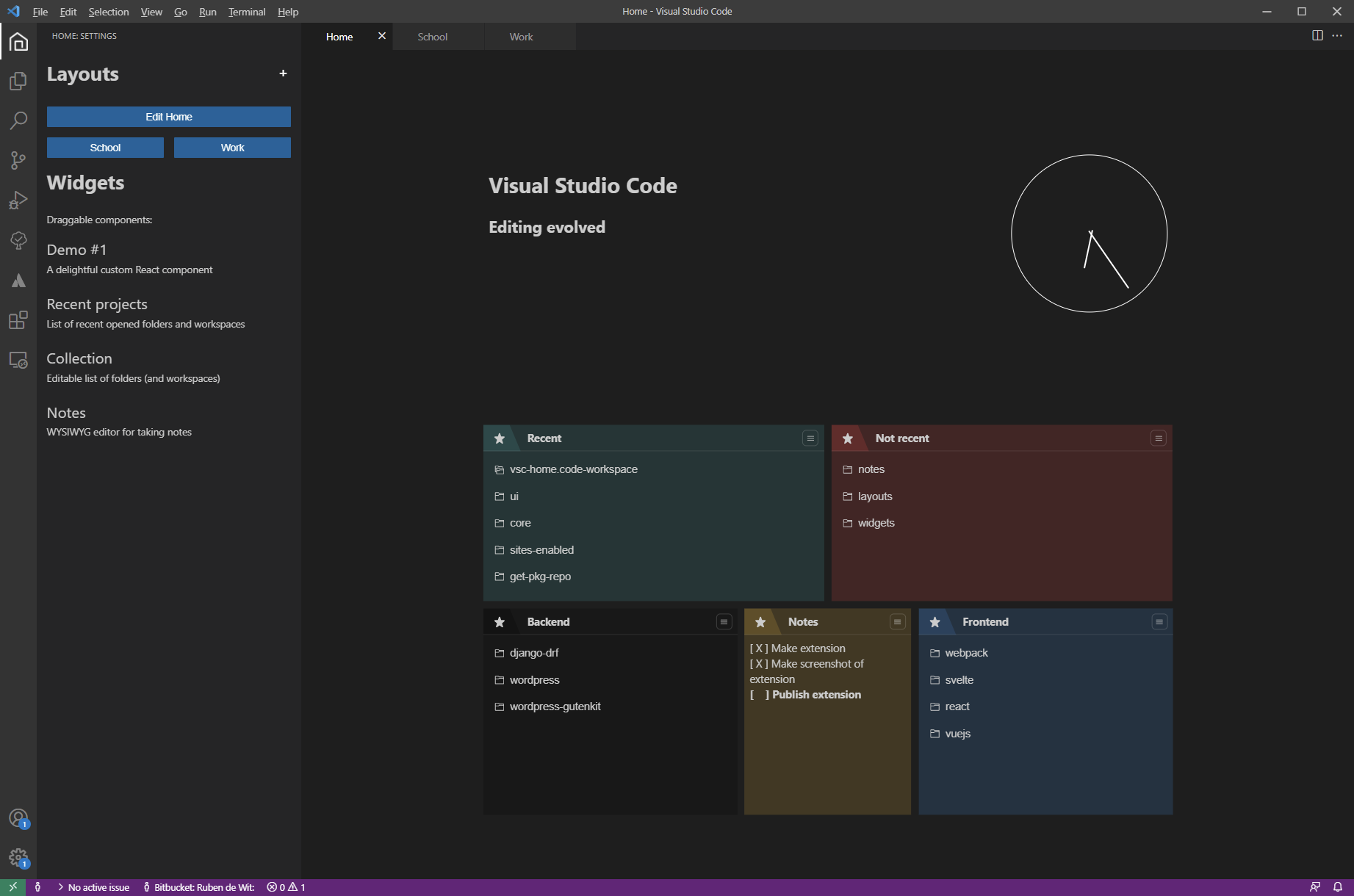Click the star icon on Backend widget
Image resolution: width=1354 pixels, height=896 pixels.
pyautogui.click(x=500, y=622)
